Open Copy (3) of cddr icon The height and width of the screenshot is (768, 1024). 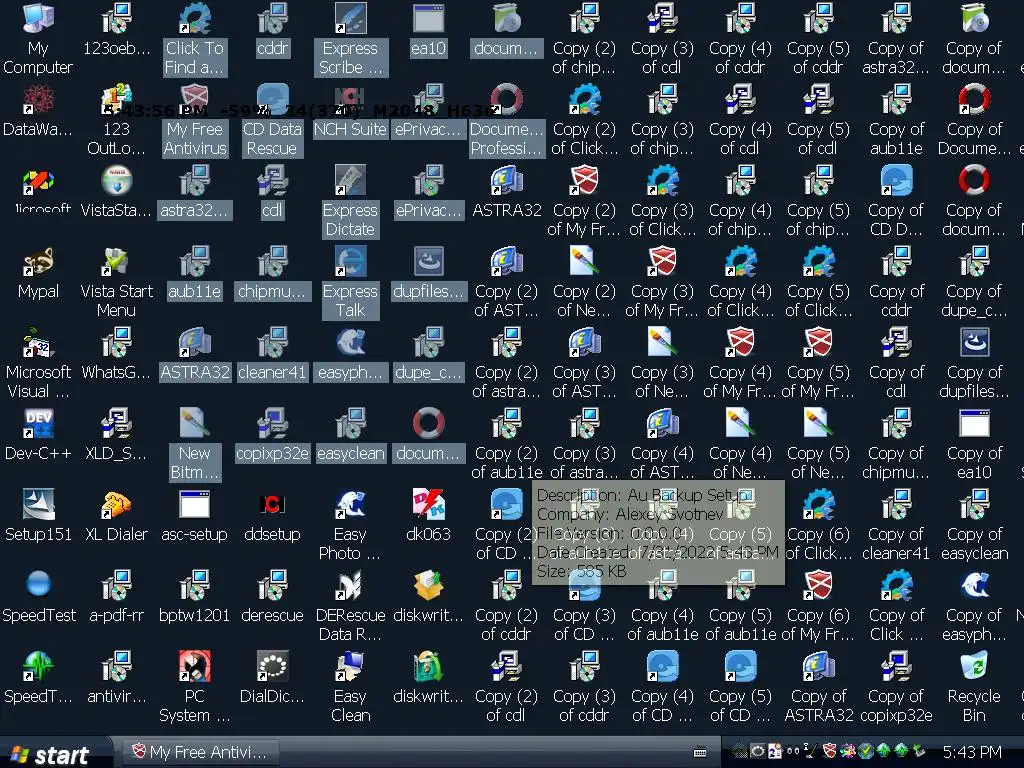(x=584, y=667)
